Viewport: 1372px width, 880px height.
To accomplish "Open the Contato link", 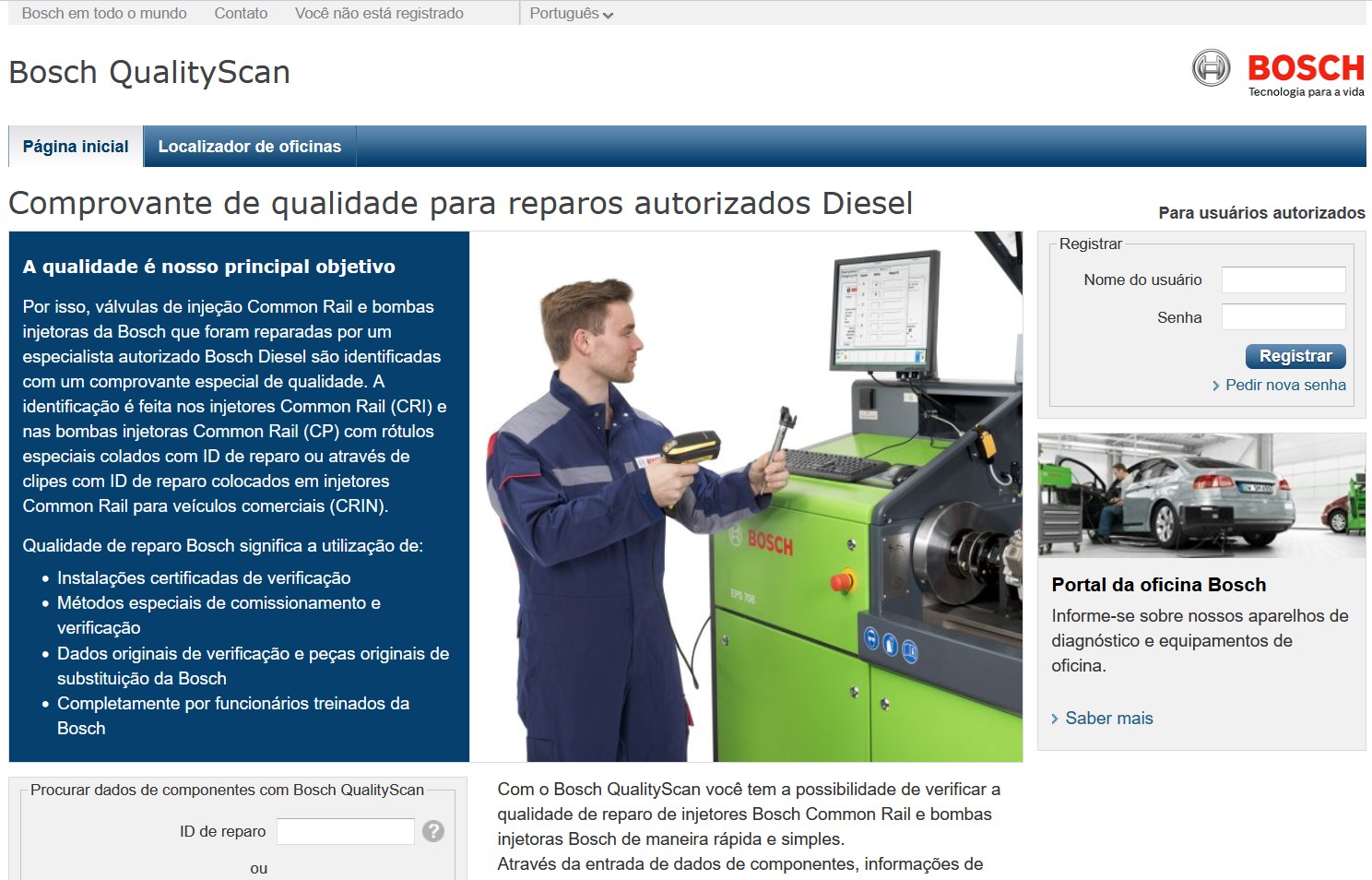I will click(241, 14).
